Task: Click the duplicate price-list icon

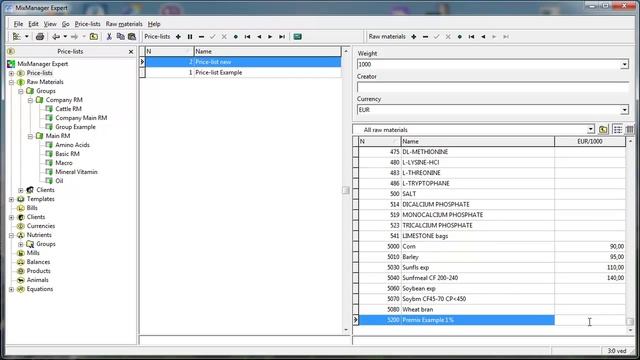Action: click(x=190, y=37)
